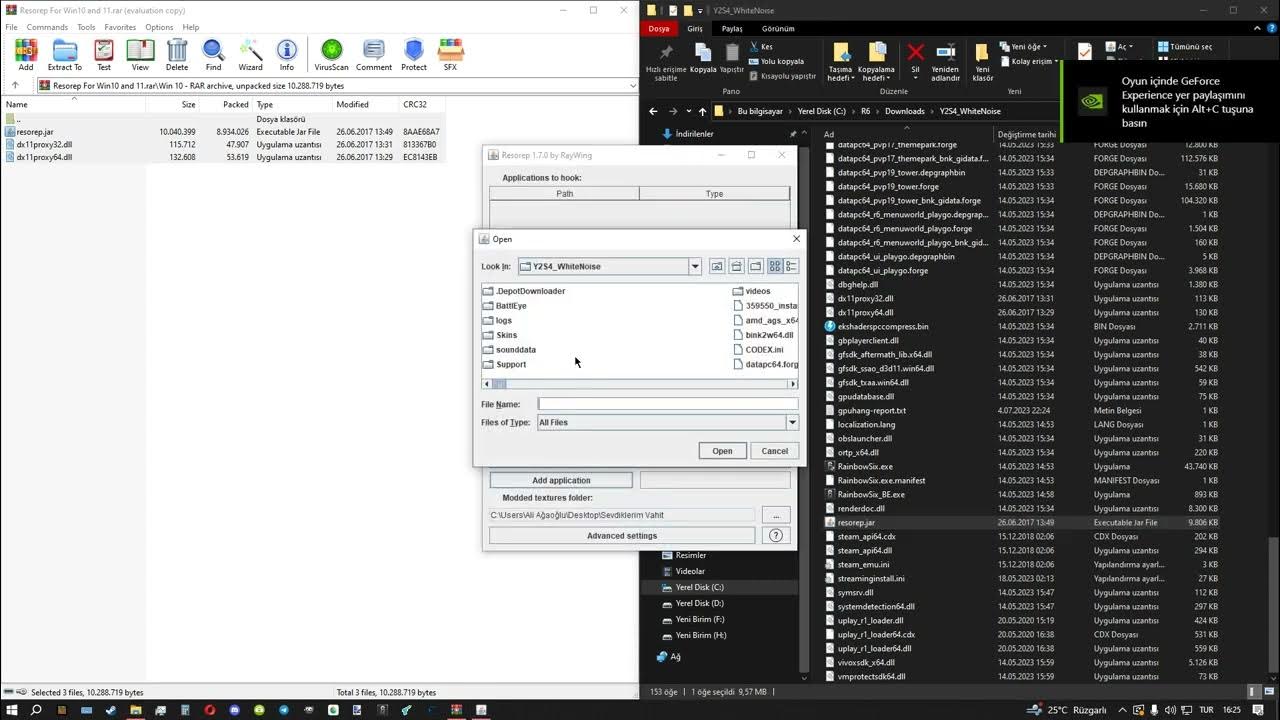The image size is (1280, 720).
Task: Select BattlEye folder in Open dialog
Action: [x=504, y=306]
